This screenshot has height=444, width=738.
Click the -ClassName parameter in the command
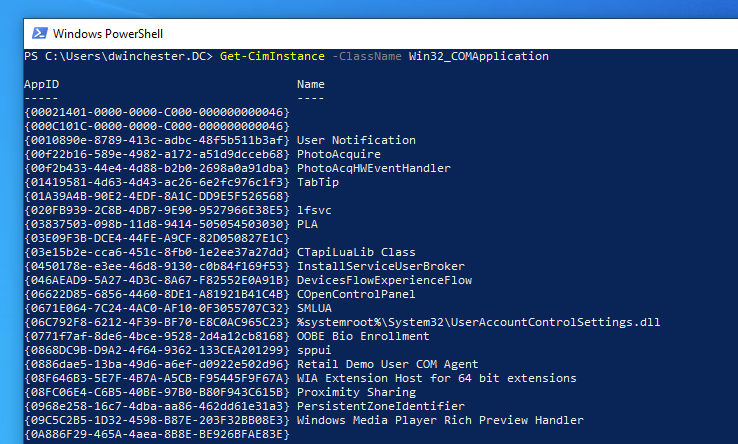click(367, 57)
